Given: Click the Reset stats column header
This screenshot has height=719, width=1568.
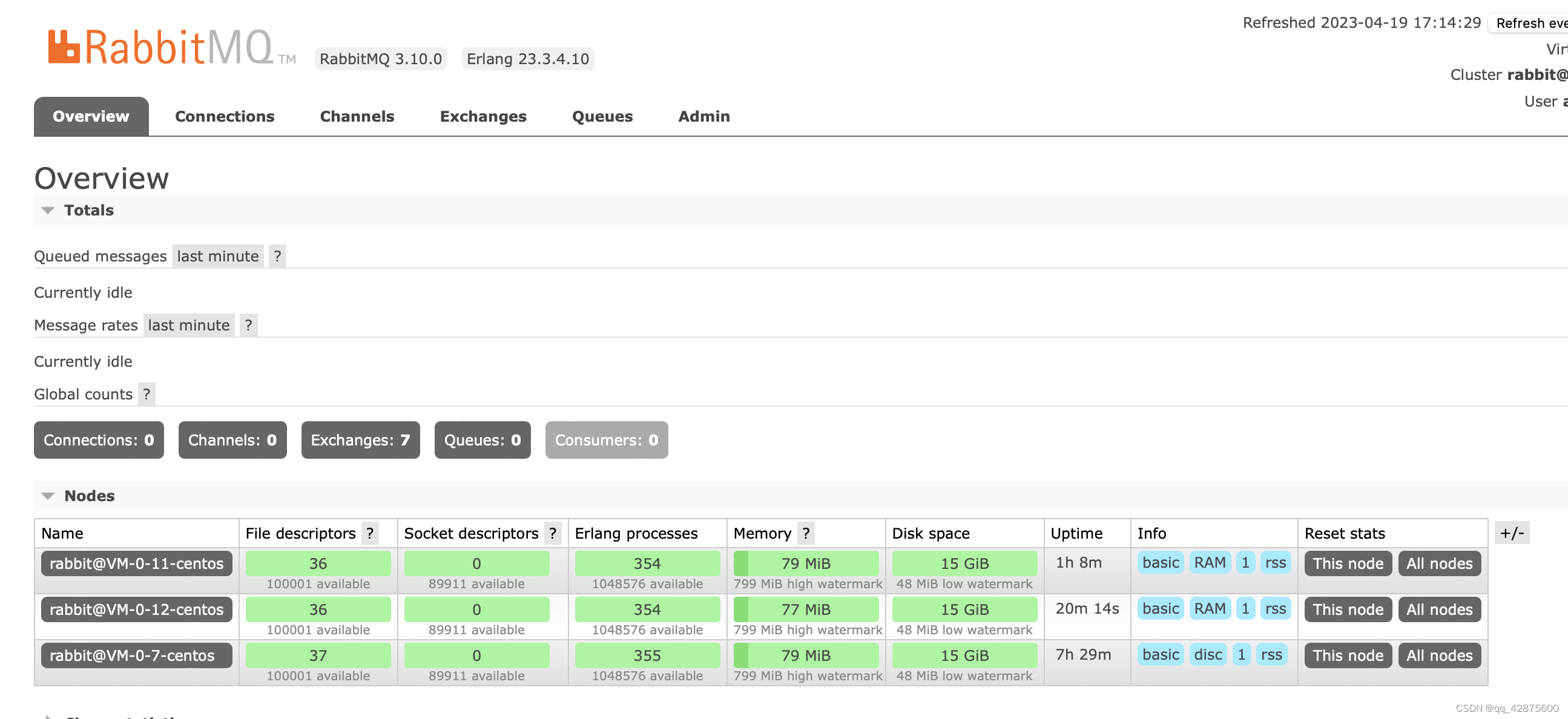Looking at the screenshot, I should coord(1345,533).
